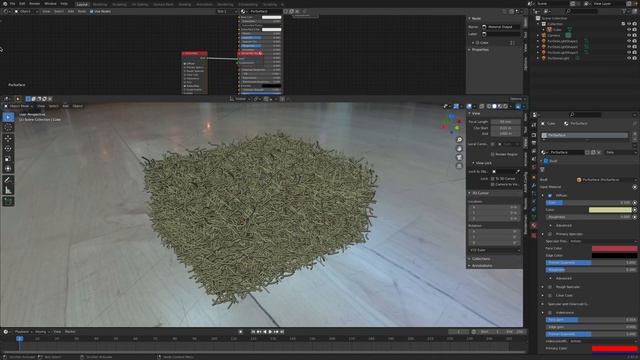Screen dimensions: 640x360
Task: Switch viewport to material preview shading
Action: (x=500, y=107)
